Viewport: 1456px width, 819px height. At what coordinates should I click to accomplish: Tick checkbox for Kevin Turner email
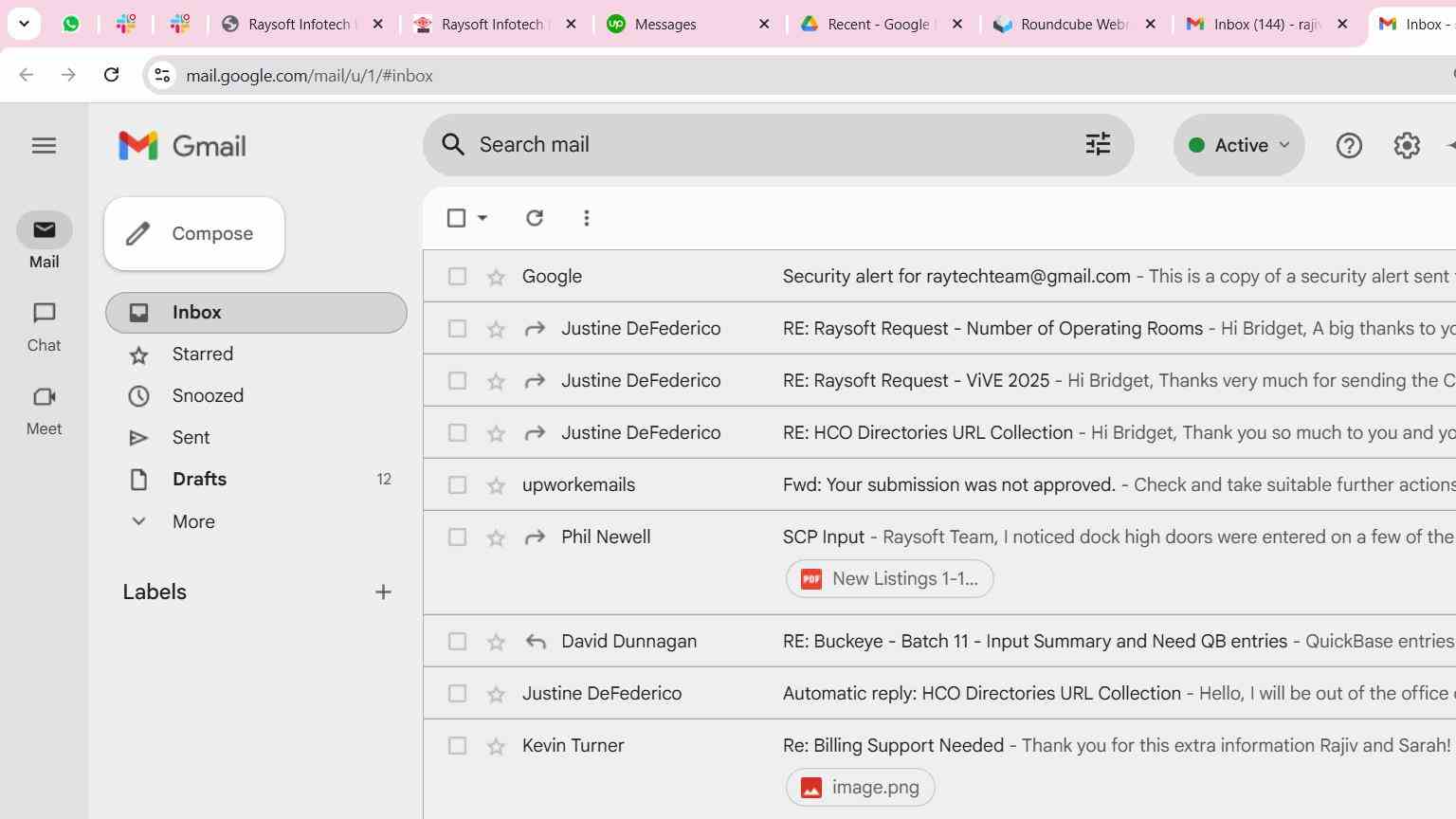(x=457, y=745)
